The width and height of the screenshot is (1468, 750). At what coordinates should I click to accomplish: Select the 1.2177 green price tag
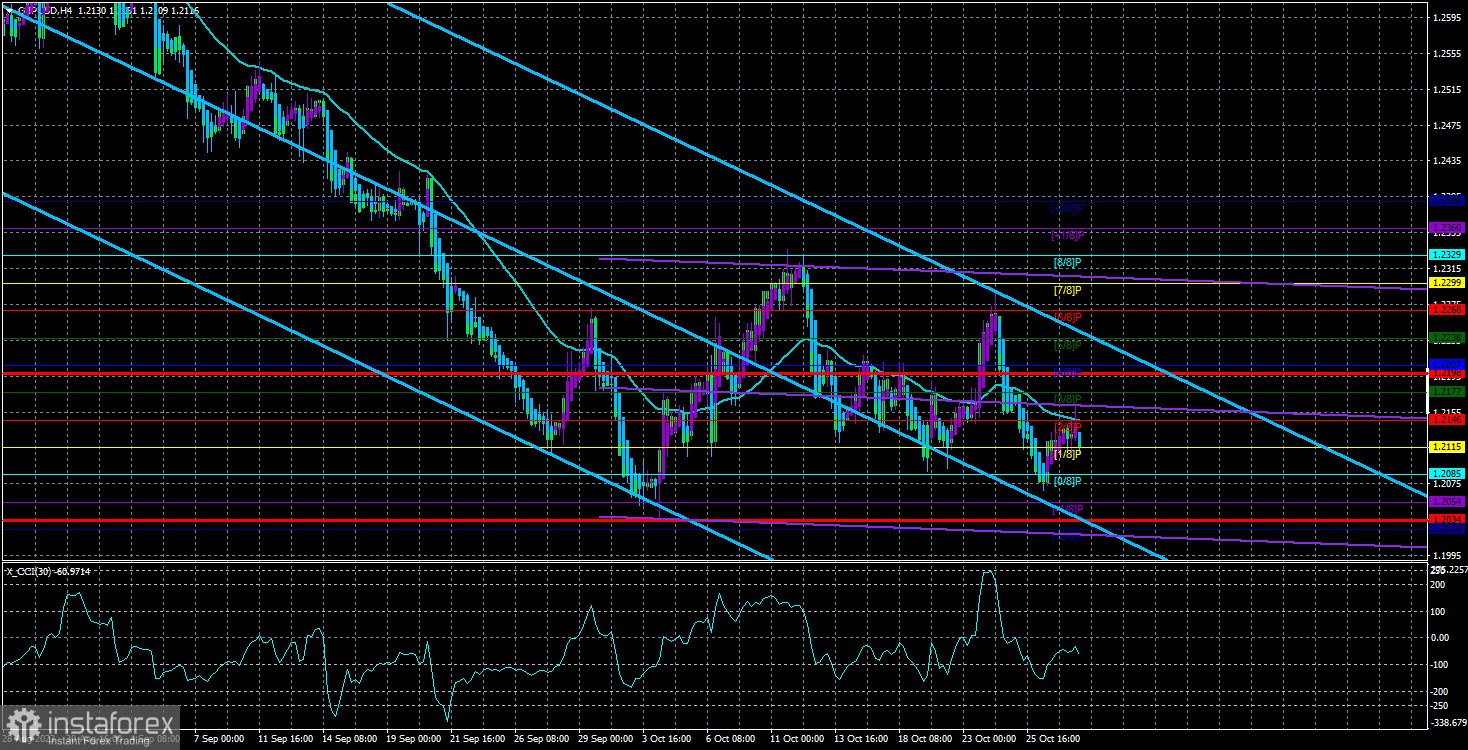pyautogui.click(x=1447, y=392)
